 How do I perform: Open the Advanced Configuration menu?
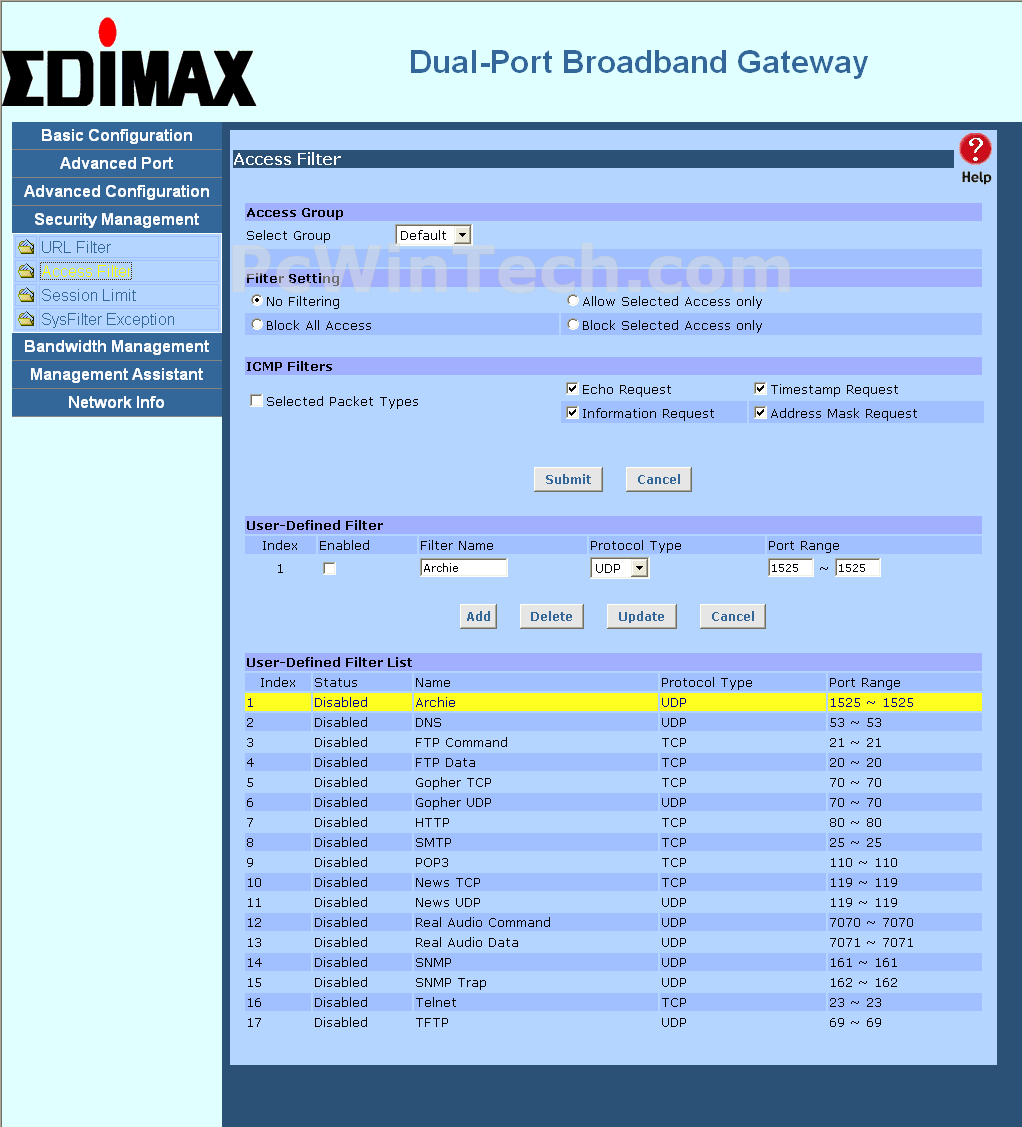(x=116, y=192)
